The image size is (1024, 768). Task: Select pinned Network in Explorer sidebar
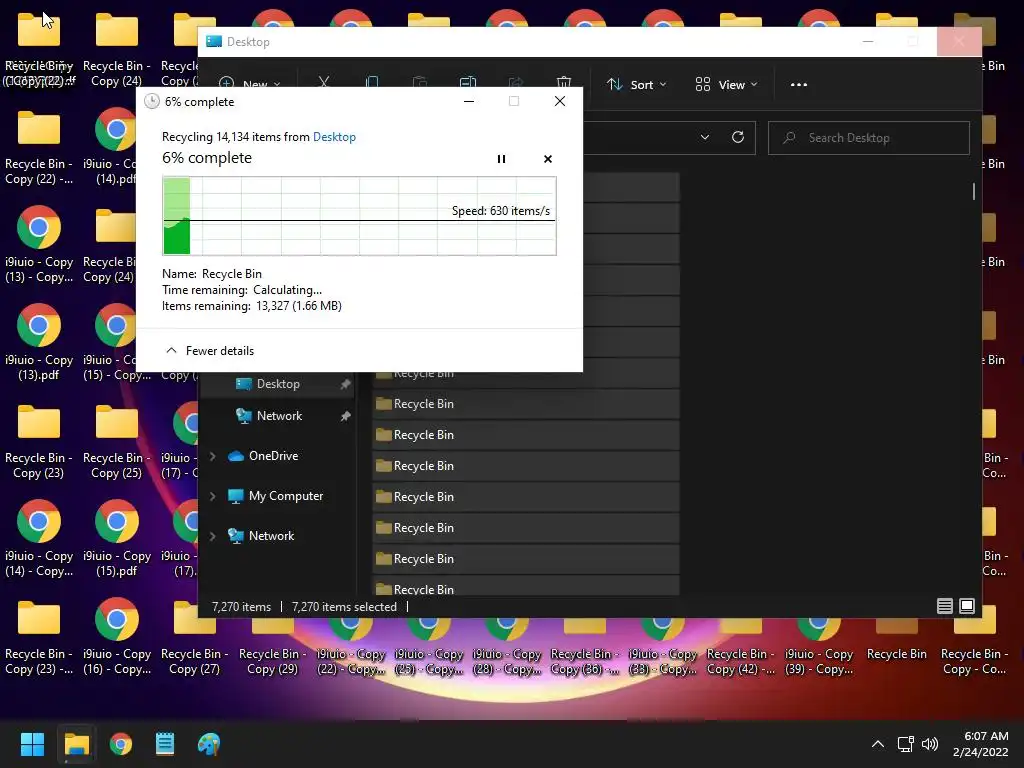(279, 416)
